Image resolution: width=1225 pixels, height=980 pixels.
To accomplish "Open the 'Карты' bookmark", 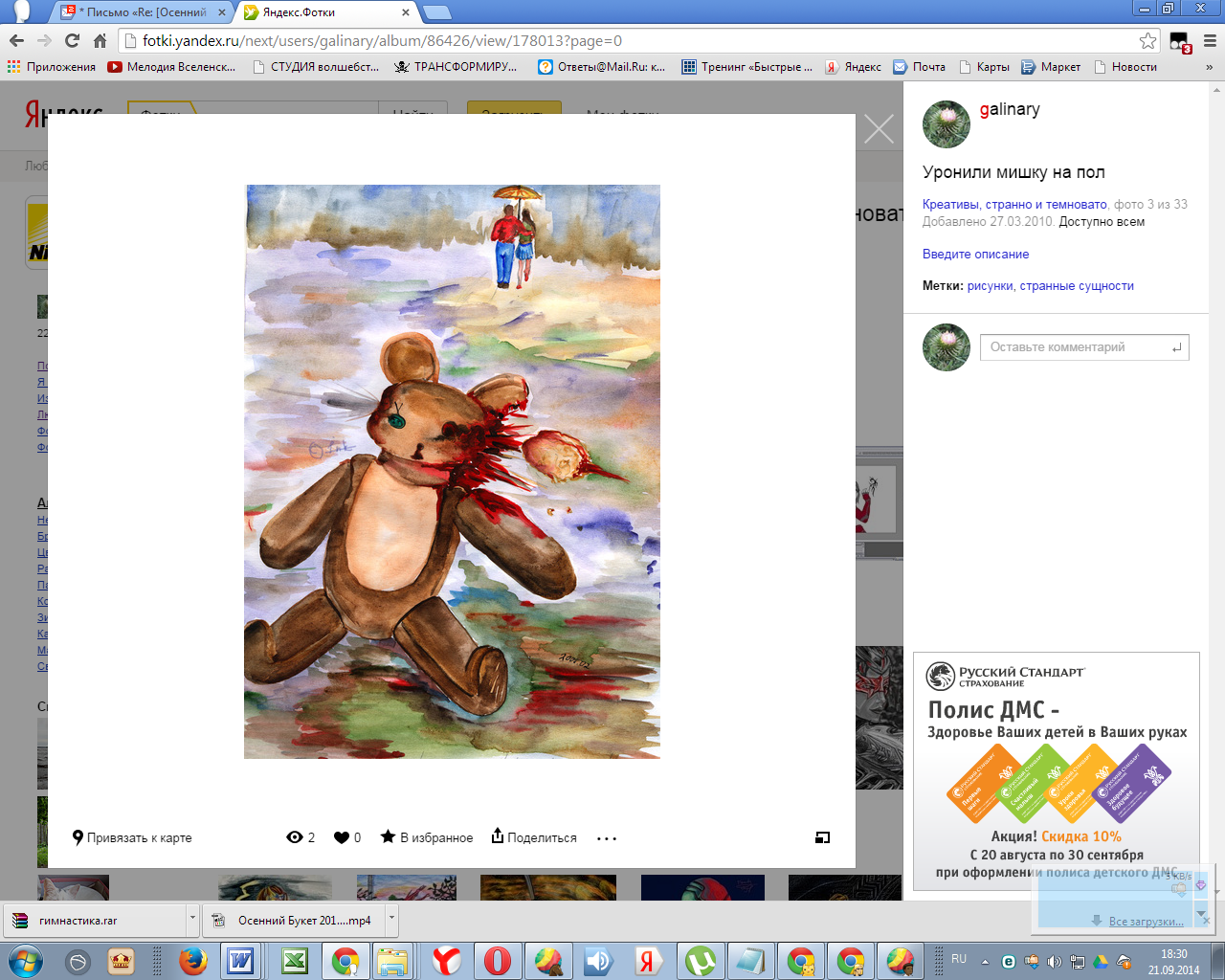I will 984,67.
